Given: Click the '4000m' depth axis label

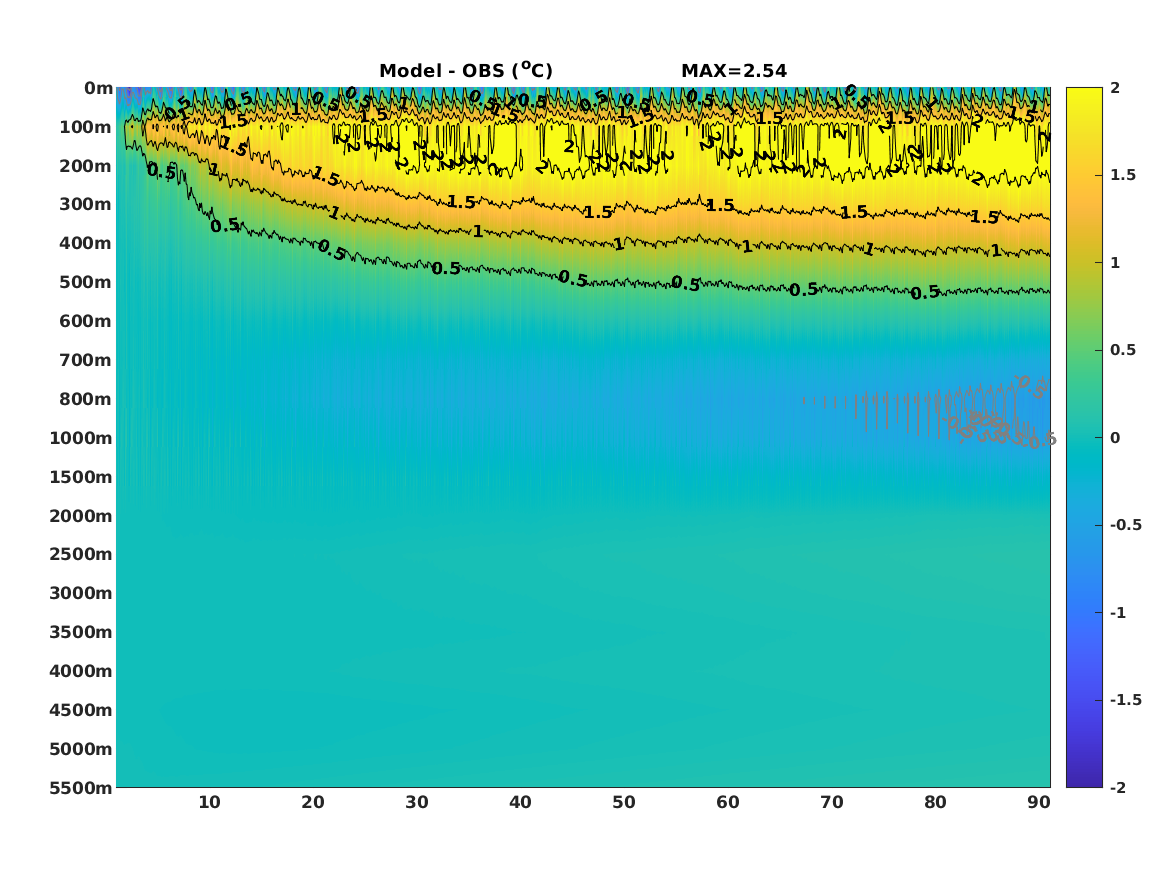Looking at the screenshot, I should coord(81,671).
